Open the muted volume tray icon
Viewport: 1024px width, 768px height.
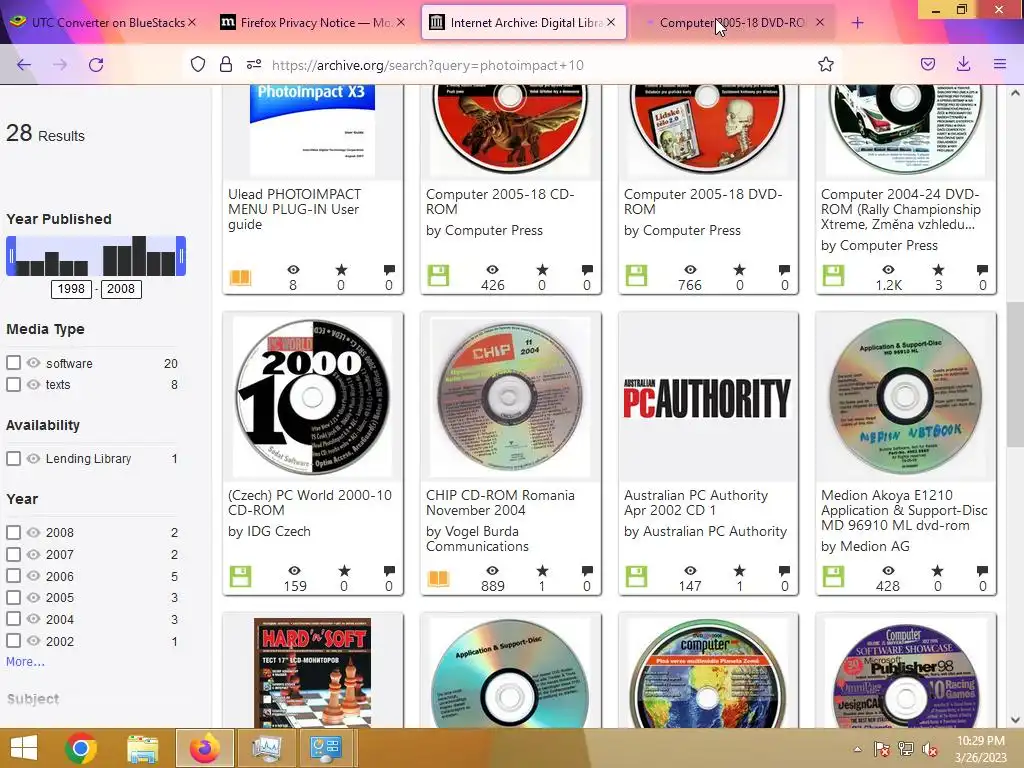click(929, 749)
